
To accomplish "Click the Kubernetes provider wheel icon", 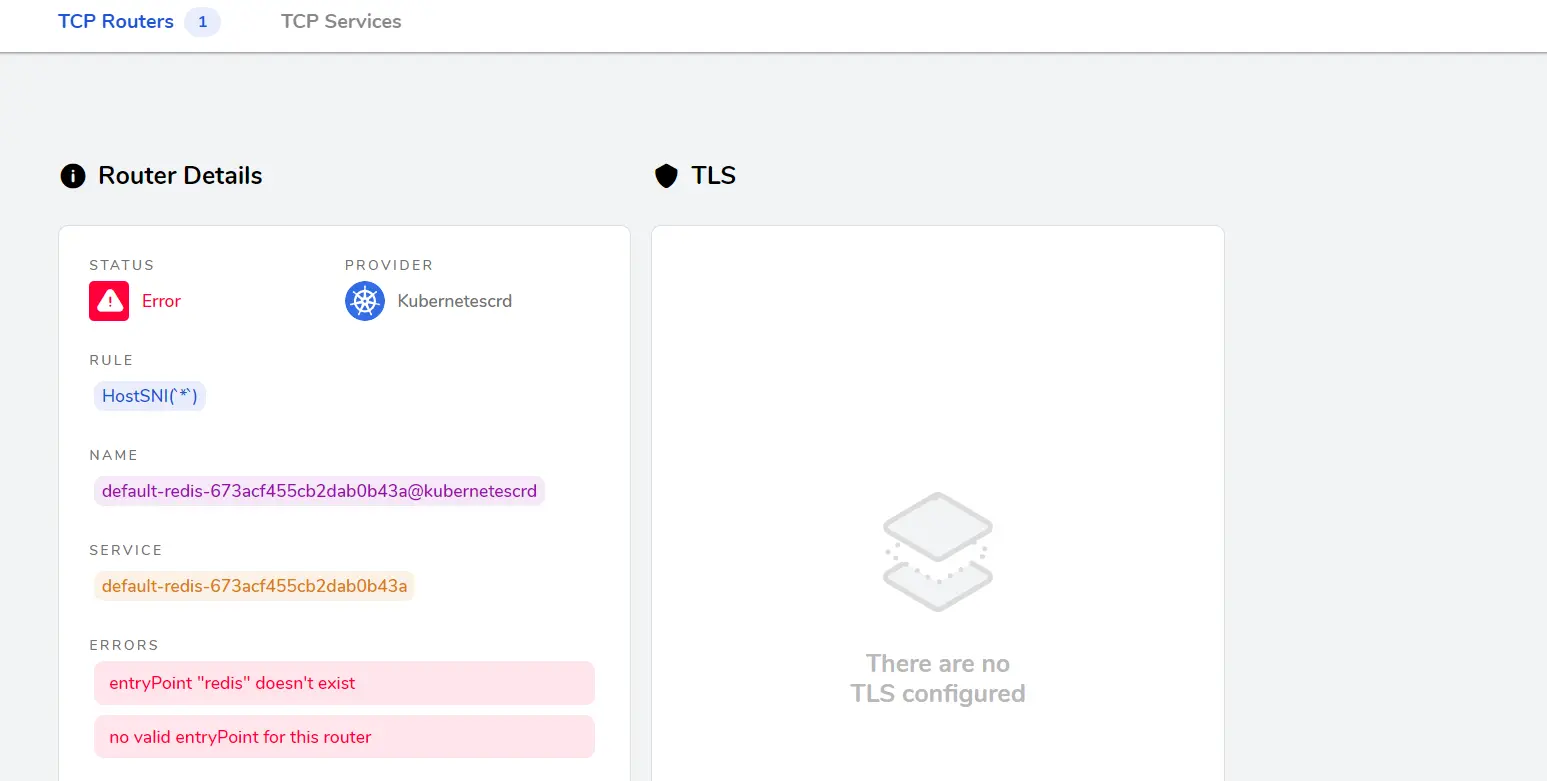I will click(x=365, y=301).
